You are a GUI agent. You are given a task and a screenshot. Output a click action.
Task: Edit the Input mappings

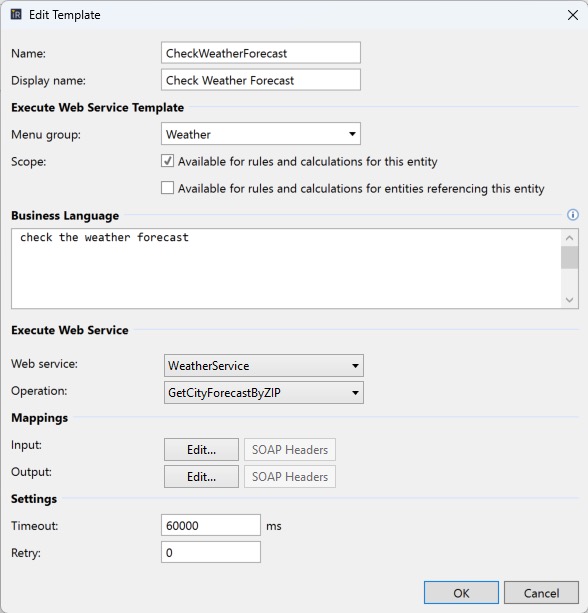coord(201,450)
